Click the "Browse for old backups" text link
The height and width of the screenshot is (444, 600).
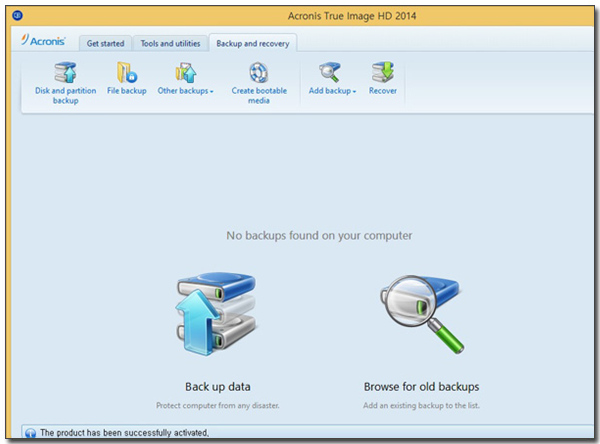pos(421,386)
